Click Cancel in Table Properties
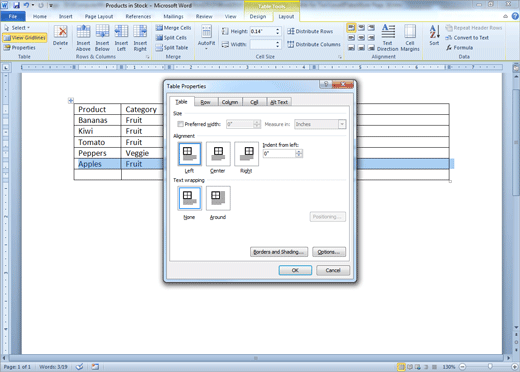Image resolution: width=520 pixels, height=372 pixels. pyautogui.click(x=333, y=270)
